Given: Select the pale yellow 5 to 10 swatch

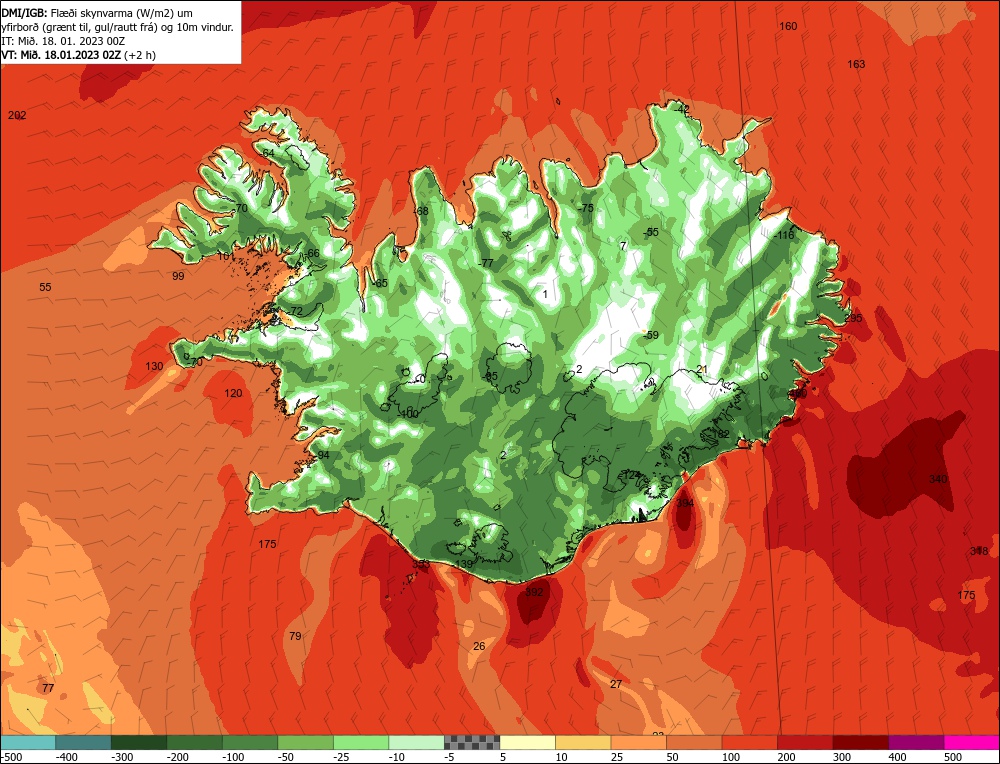Looking at the screenshot, I should (527, 742).
